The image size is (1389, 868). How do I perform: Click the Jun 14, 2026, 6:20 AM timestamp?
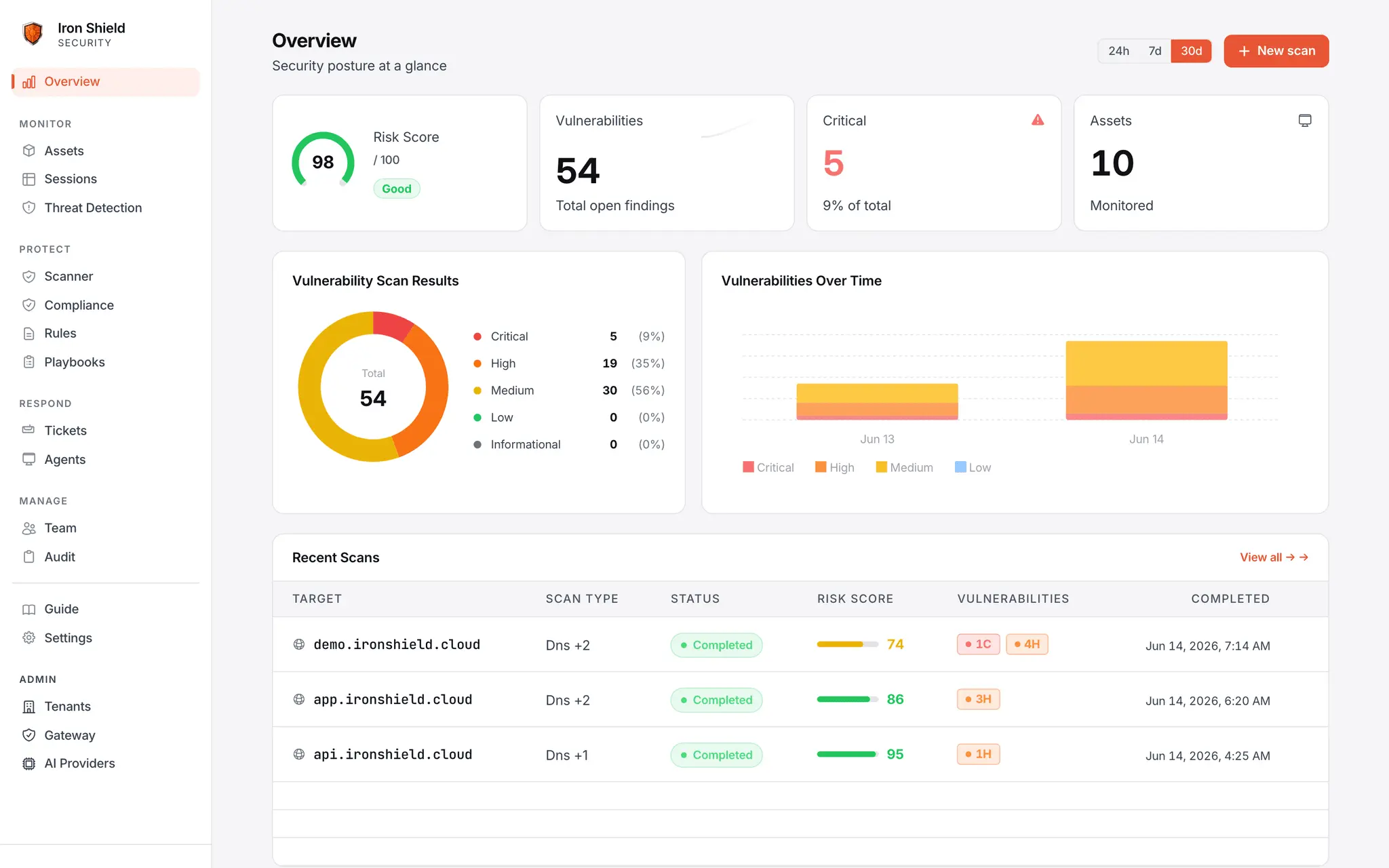coord(1207,701)
